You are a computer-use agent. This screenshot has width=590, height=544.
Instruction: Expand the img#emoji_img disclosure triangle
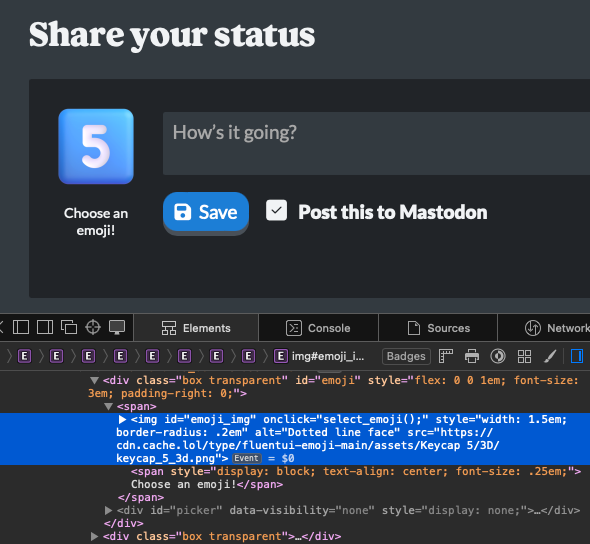[x=122, y=419]
